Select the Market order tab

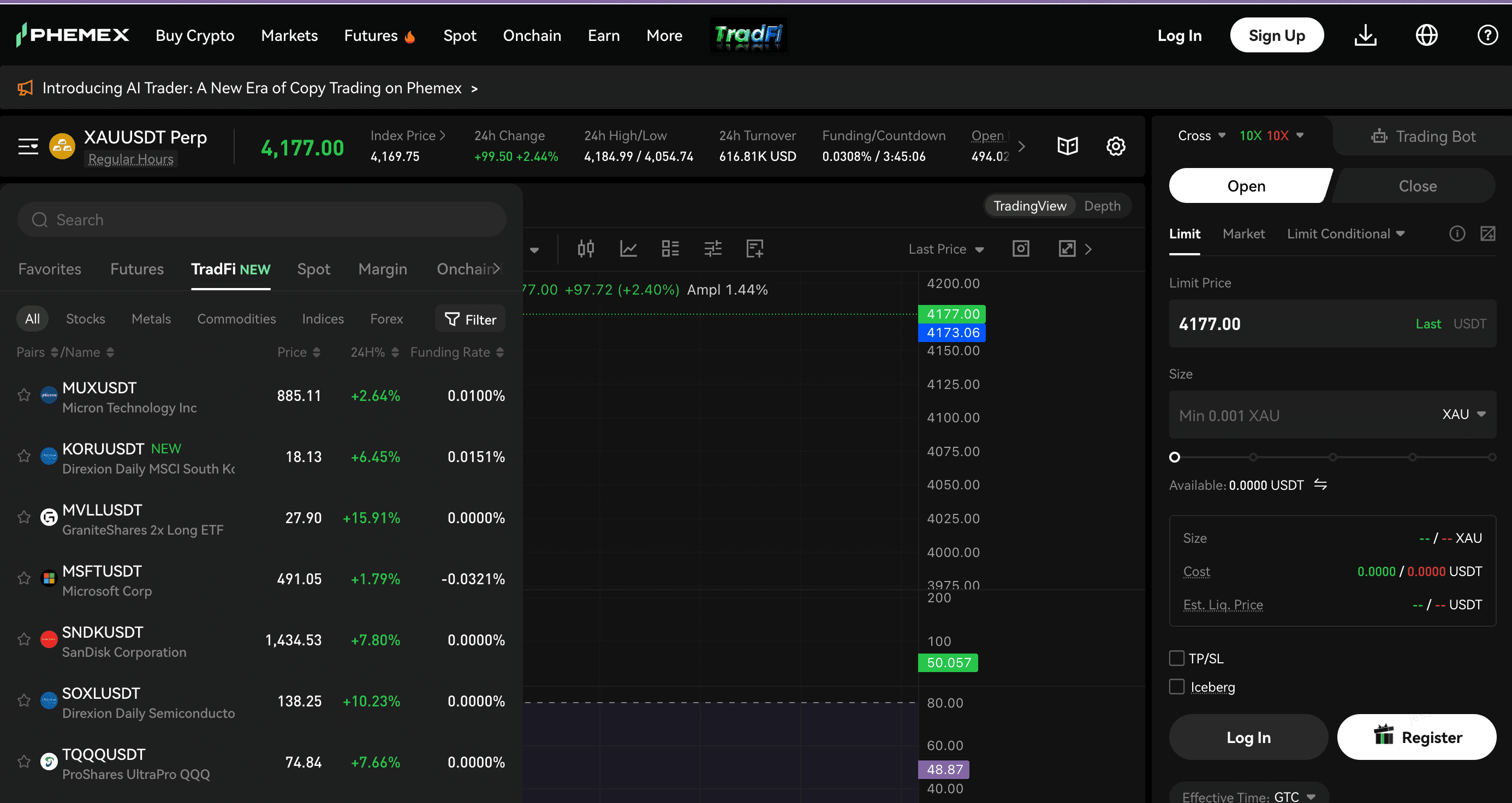[1244, 234]
